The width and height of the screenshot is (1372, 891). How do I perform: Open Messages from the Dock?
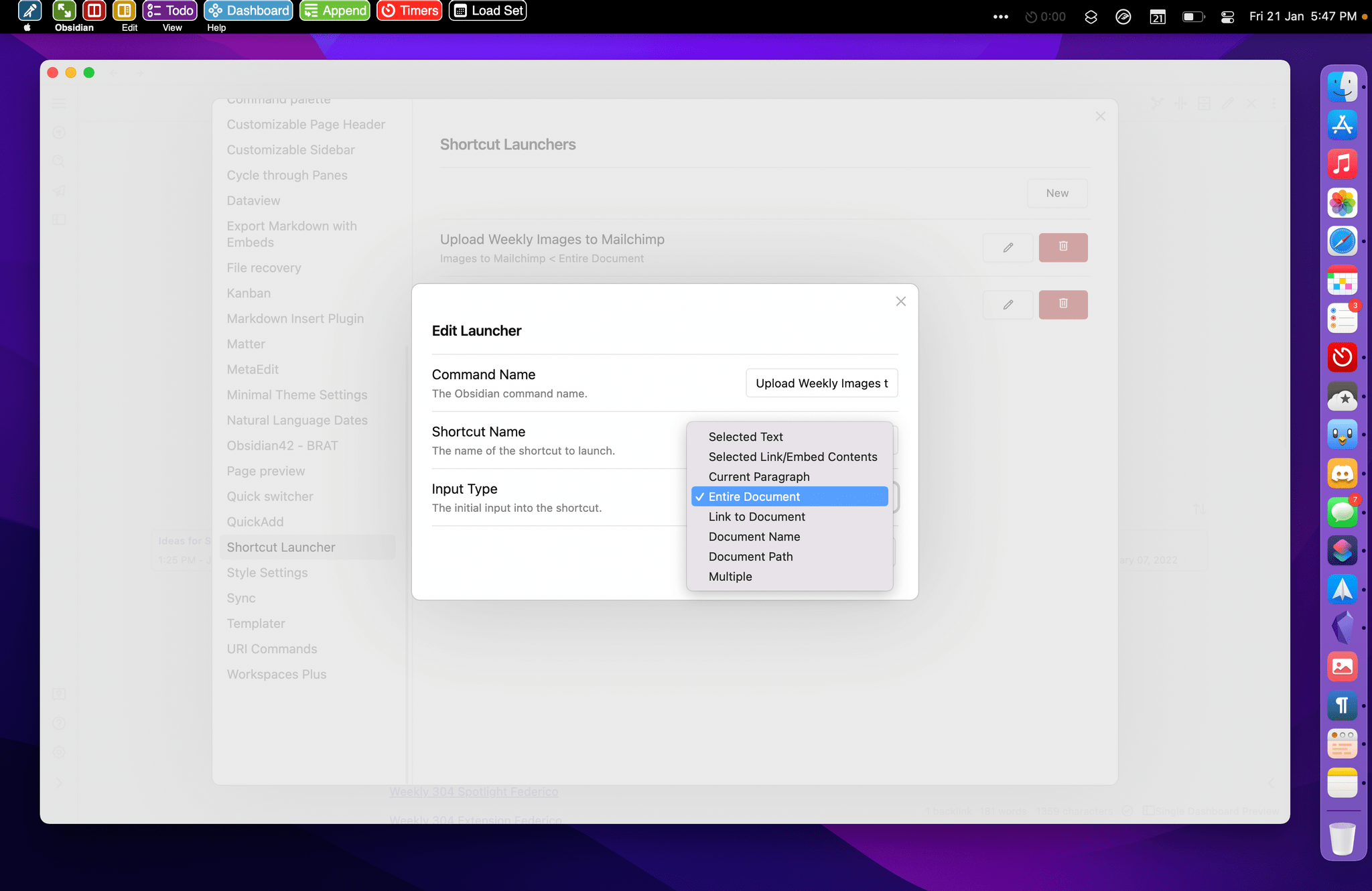[1343, 512]
